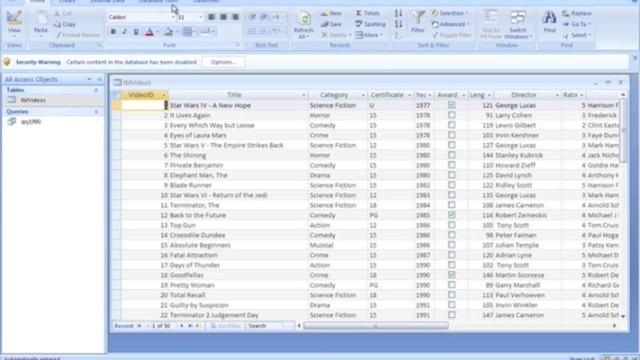The height and width of the screenshot is (360, 640).
Task: Toggle Award checkbox for Star Wars IV
Action: click(x=451, y=105)
